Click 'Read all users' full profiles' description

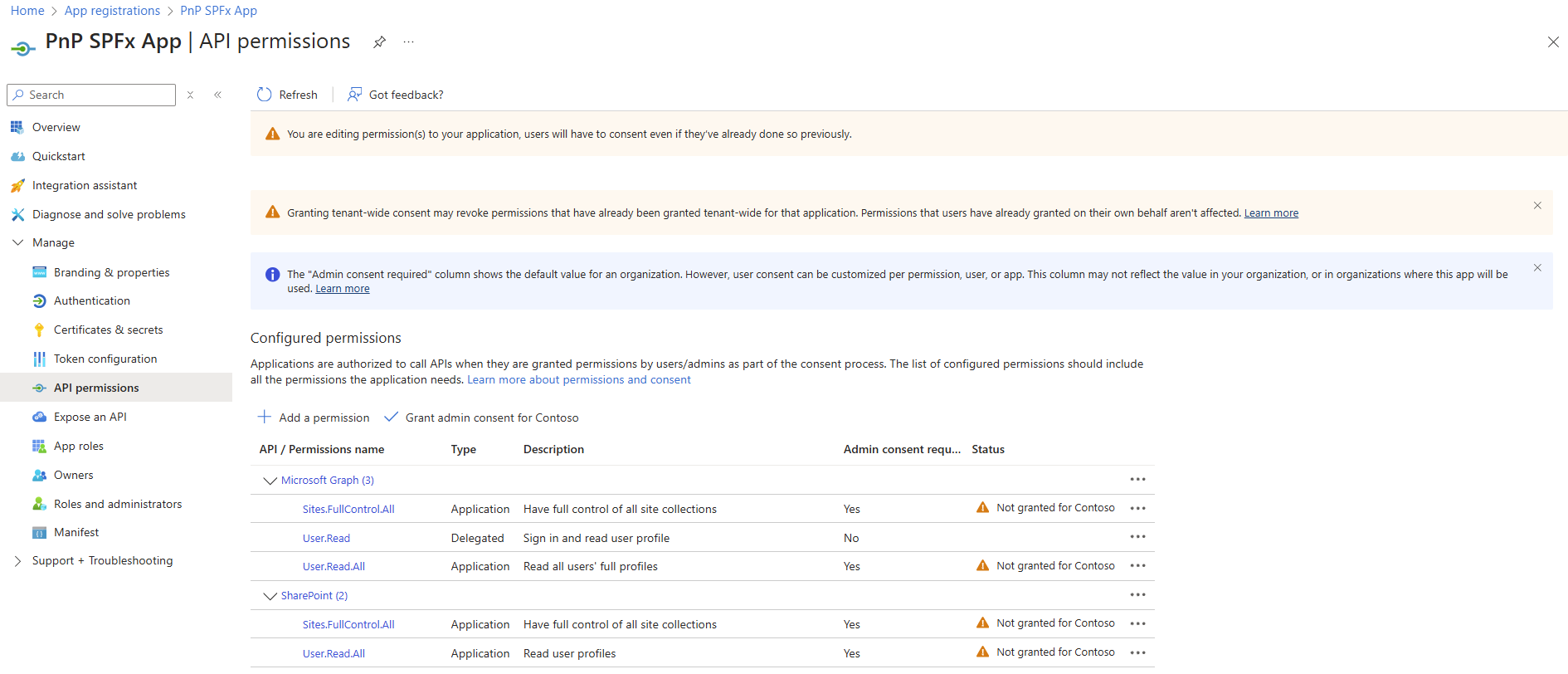pyautogui.click(x=591, y=567)
